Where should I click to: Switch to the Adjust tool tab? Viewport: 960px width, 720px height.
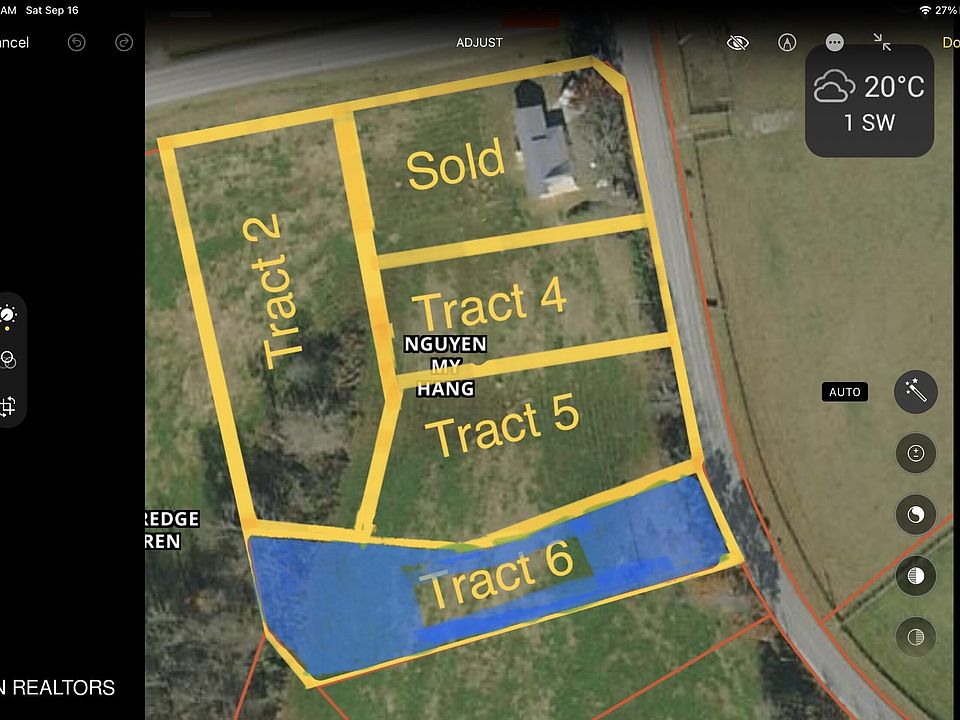(7, 315)
